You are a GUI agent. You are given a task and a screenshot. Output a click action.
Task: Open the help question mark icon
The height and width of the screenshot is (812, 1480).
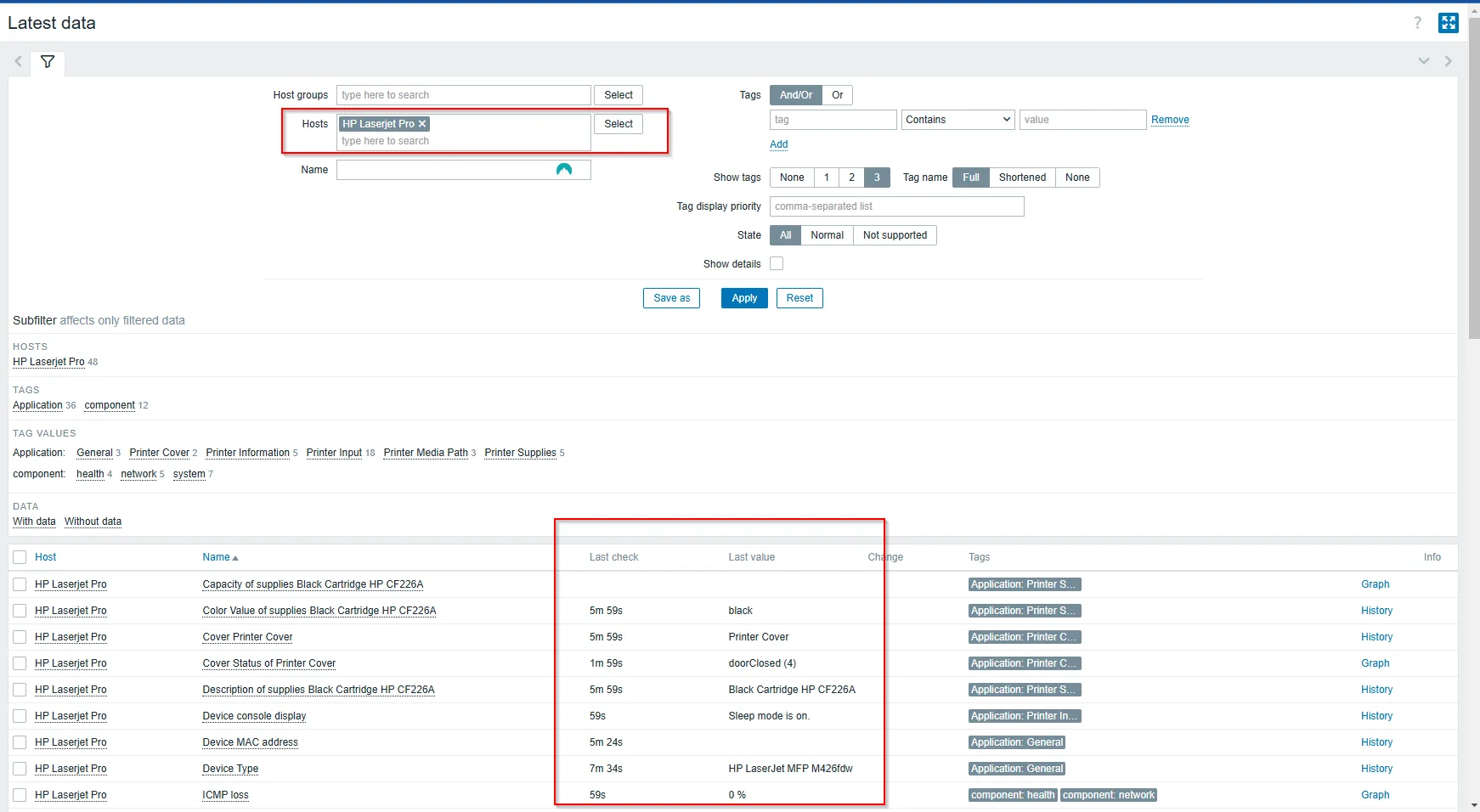[1417, 23]
